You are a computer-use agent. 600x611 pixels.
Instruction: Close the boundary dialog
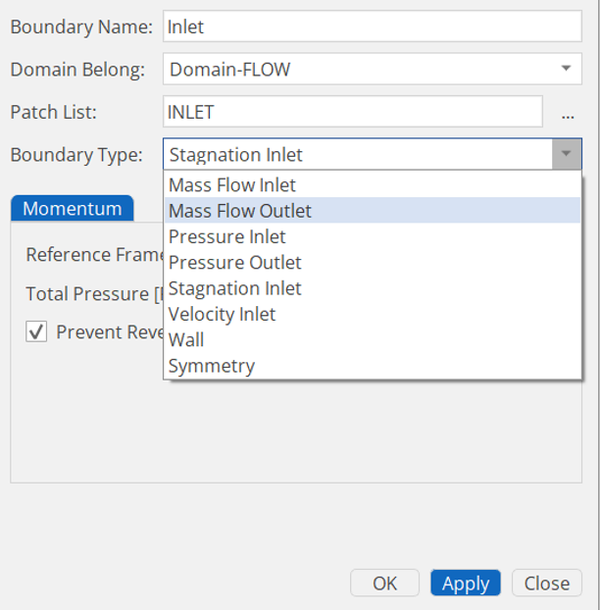click(547, 583)
